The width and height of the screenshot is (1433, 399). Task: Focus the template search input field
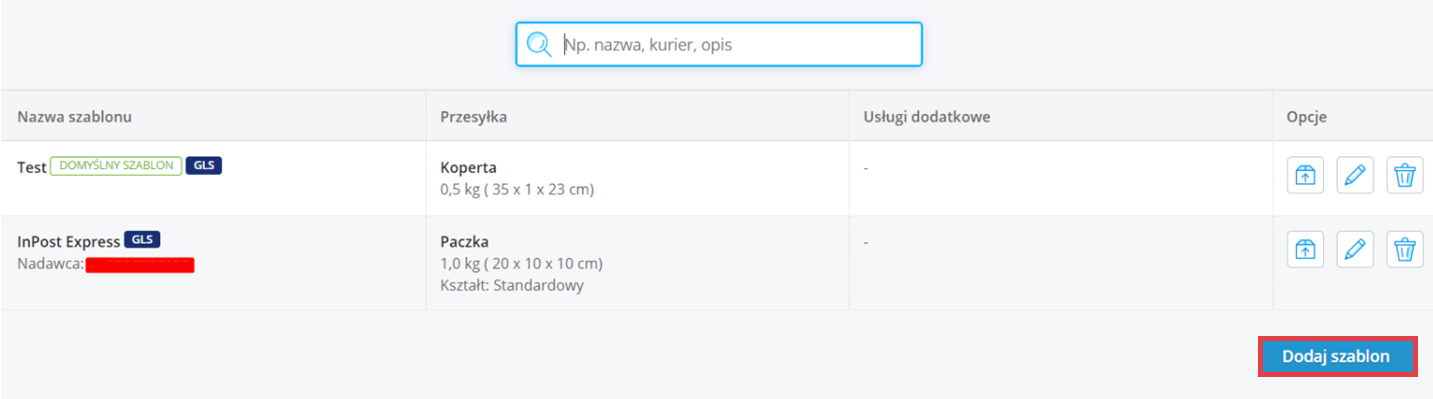coord(719,45)
